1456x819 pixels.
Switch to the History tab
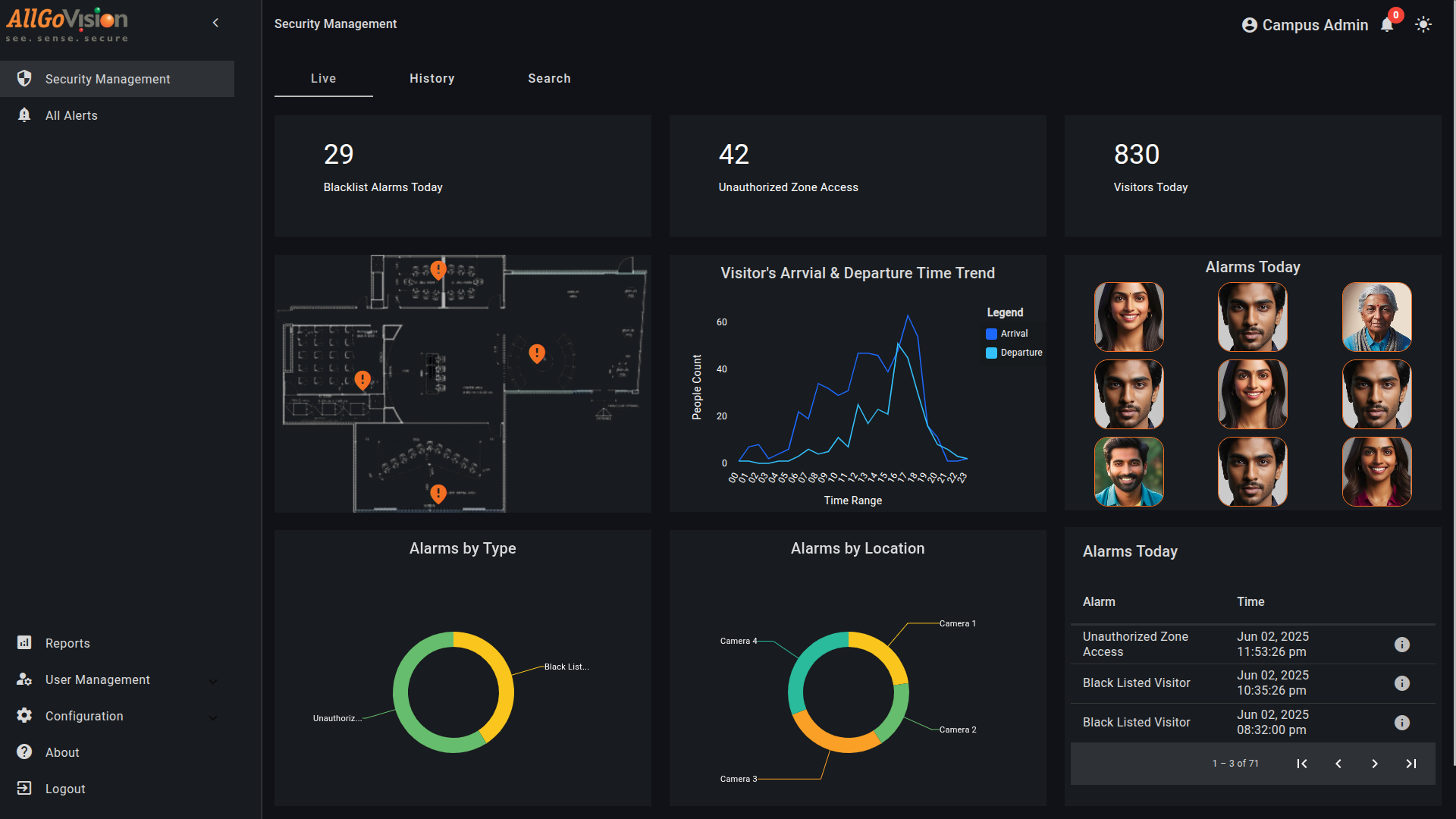pos(431,78)
